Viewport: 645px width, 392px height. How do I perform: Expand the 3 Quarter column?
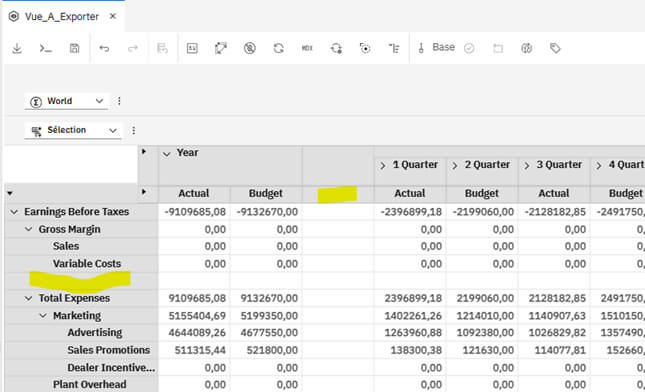527,166
